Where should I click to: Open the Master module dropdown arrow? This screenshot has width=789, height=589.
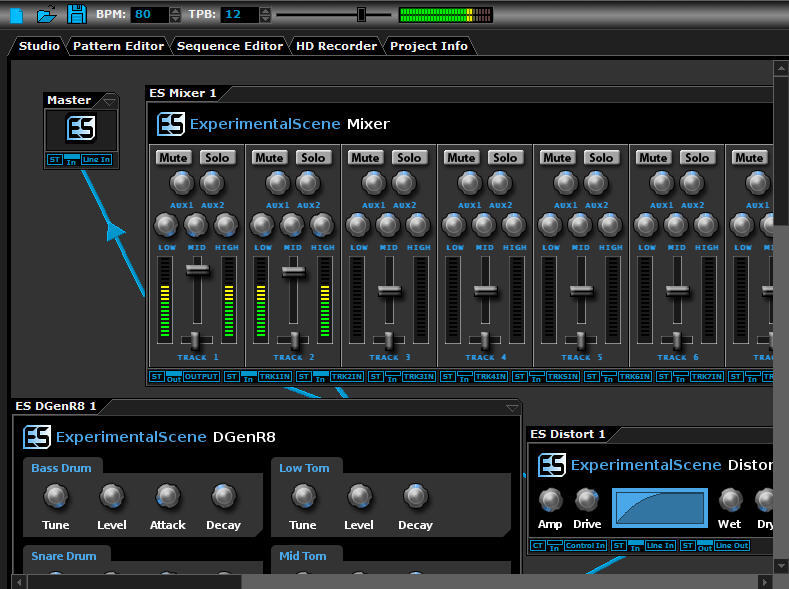(109, 101)
